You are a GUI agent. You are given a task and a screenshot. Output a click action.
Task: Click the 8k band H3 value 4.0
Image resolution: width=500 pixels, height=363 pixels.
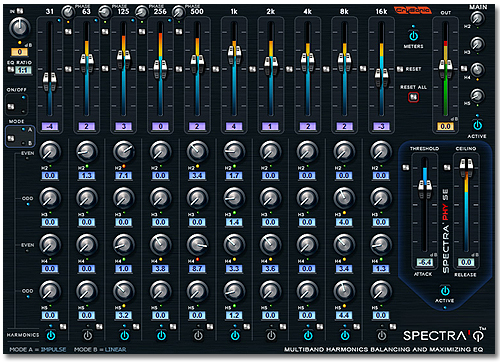(x=344, y=222)
